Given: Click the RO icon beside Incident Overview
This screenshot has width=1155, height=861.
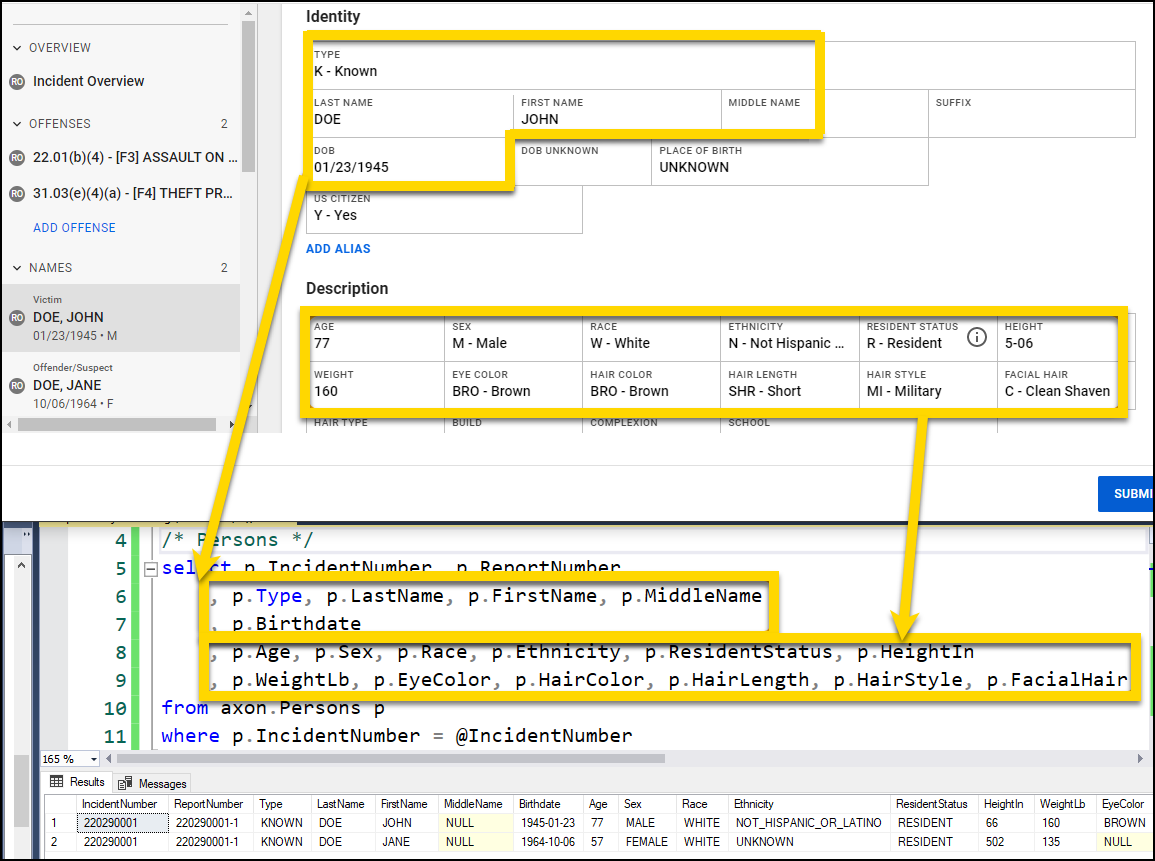Looking at the screenshot, I should [x=15, y=81].
